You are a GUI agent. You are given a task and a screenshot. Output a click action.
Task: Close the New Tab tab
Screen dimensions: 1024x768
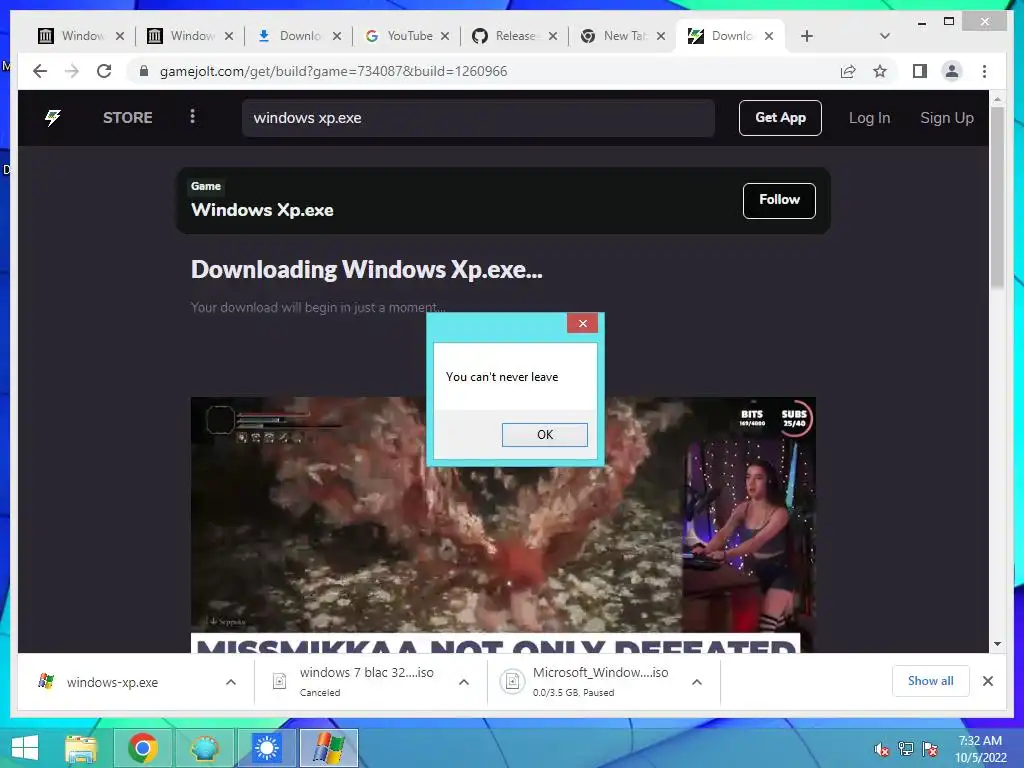pos(661,36)
